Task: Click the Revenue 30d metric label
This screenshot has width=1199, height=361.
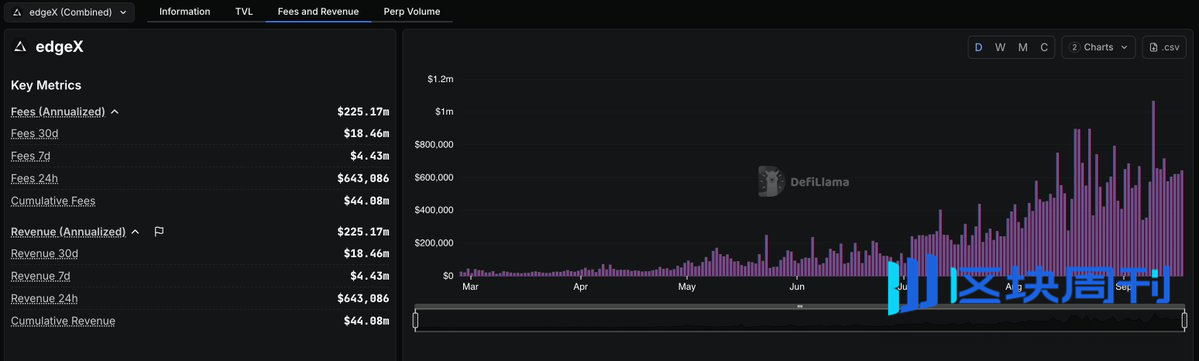Action: tap(44, 253)
